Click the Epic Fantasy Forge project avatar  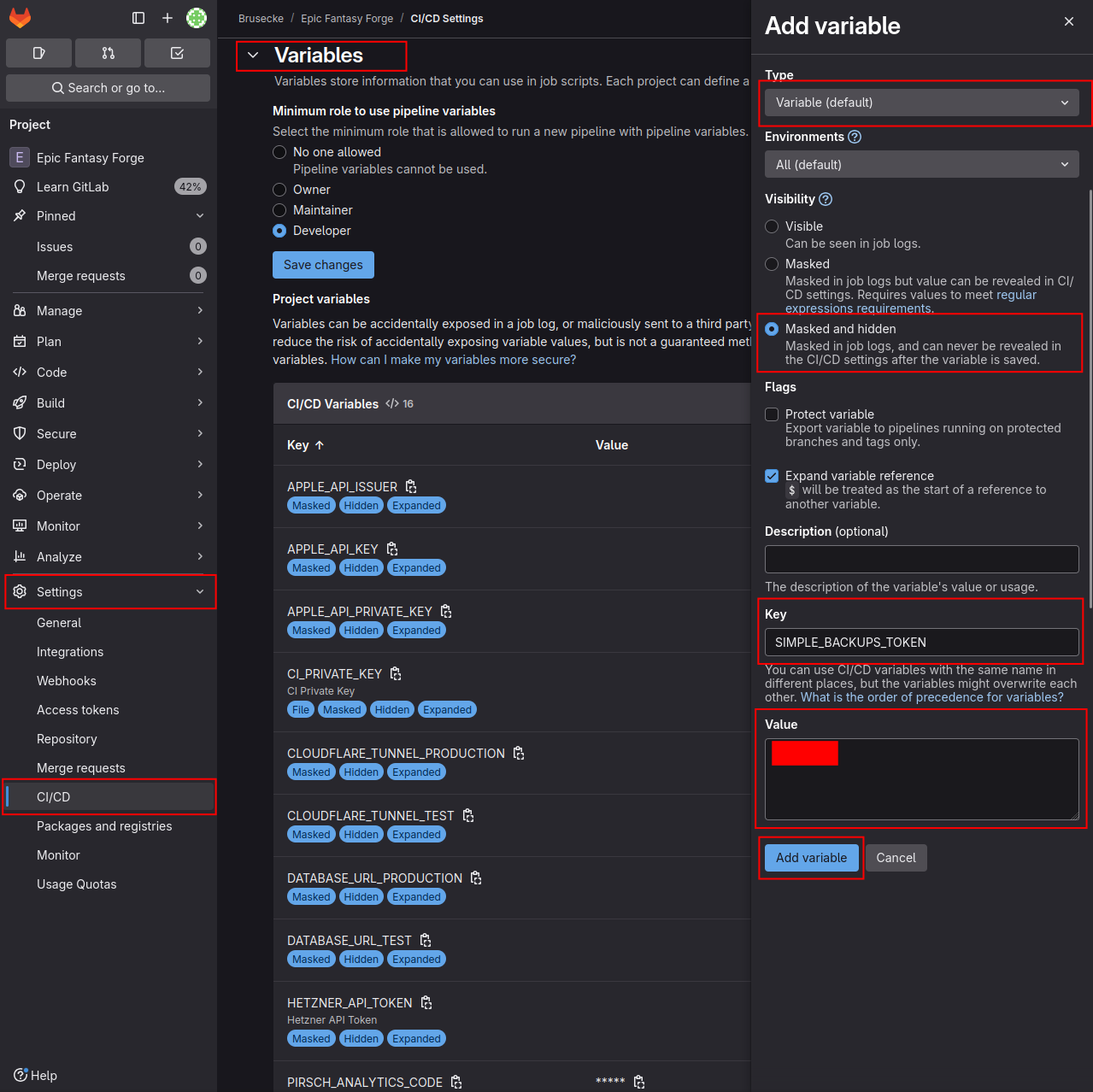click(x=20, y=157)
